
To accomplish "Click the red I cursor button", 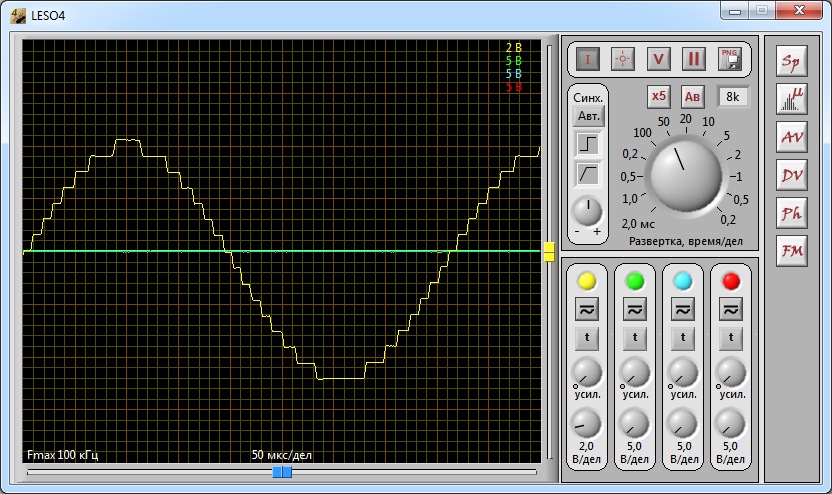I will tap(587, 59).
